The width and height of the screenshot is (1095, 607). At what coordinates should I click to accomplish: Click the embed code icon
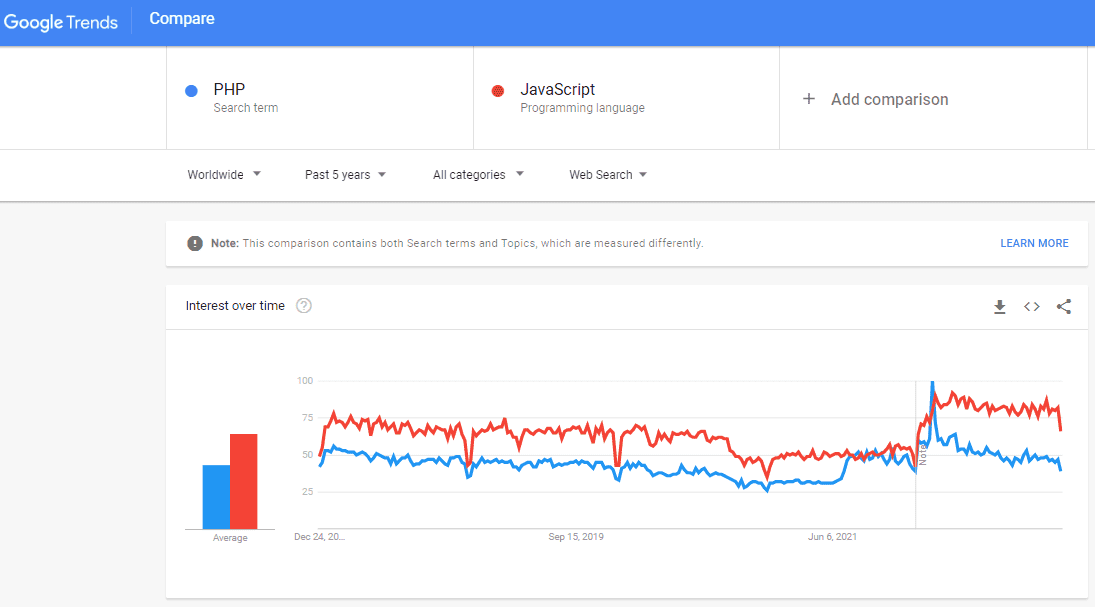click(x=1031, y=307)
